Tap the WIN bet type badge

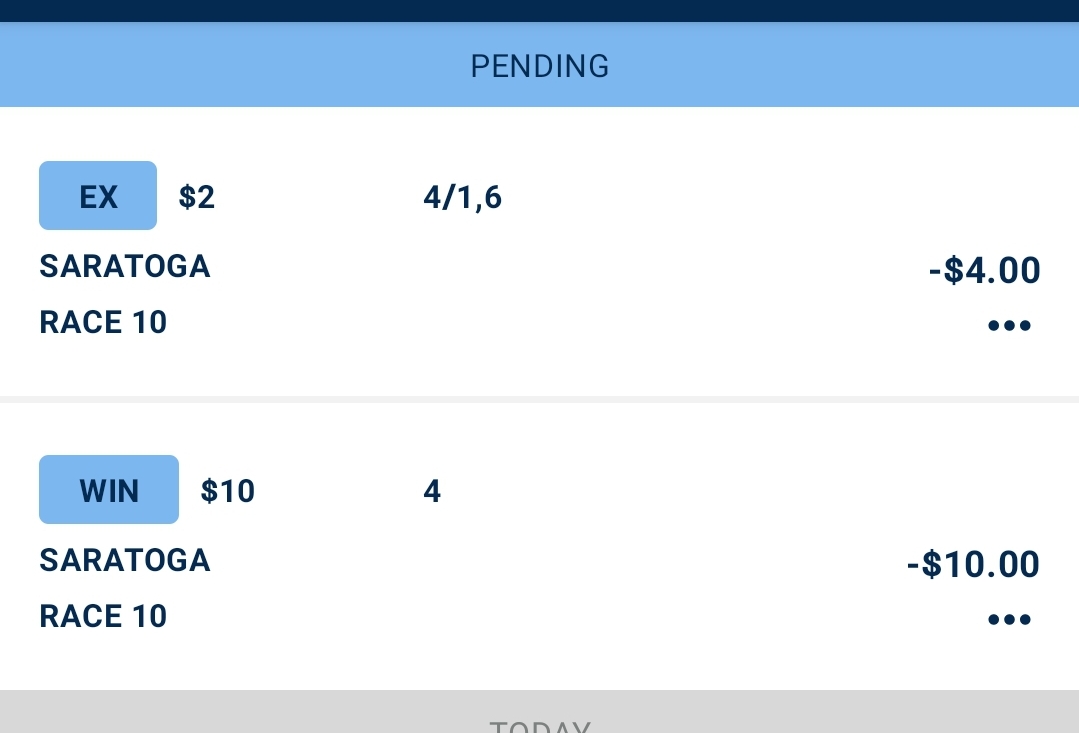(109, 489)
